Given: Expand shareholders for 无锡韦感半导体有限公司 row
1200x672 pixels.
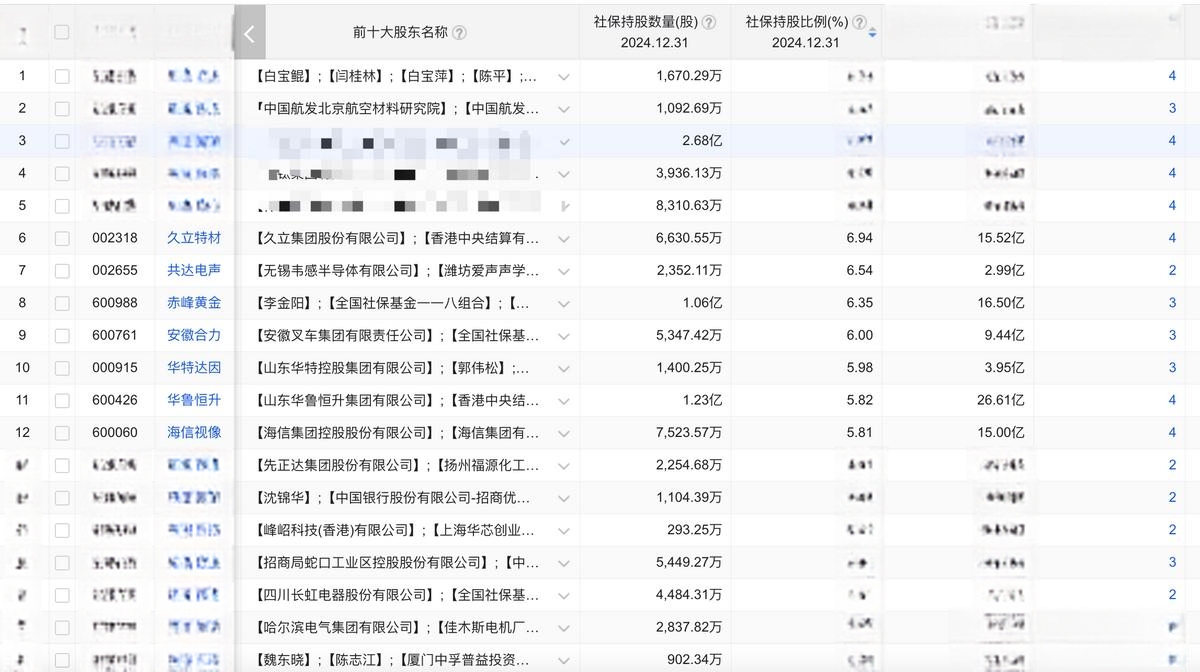Looking at the screenshot, I should coord(564,270).
